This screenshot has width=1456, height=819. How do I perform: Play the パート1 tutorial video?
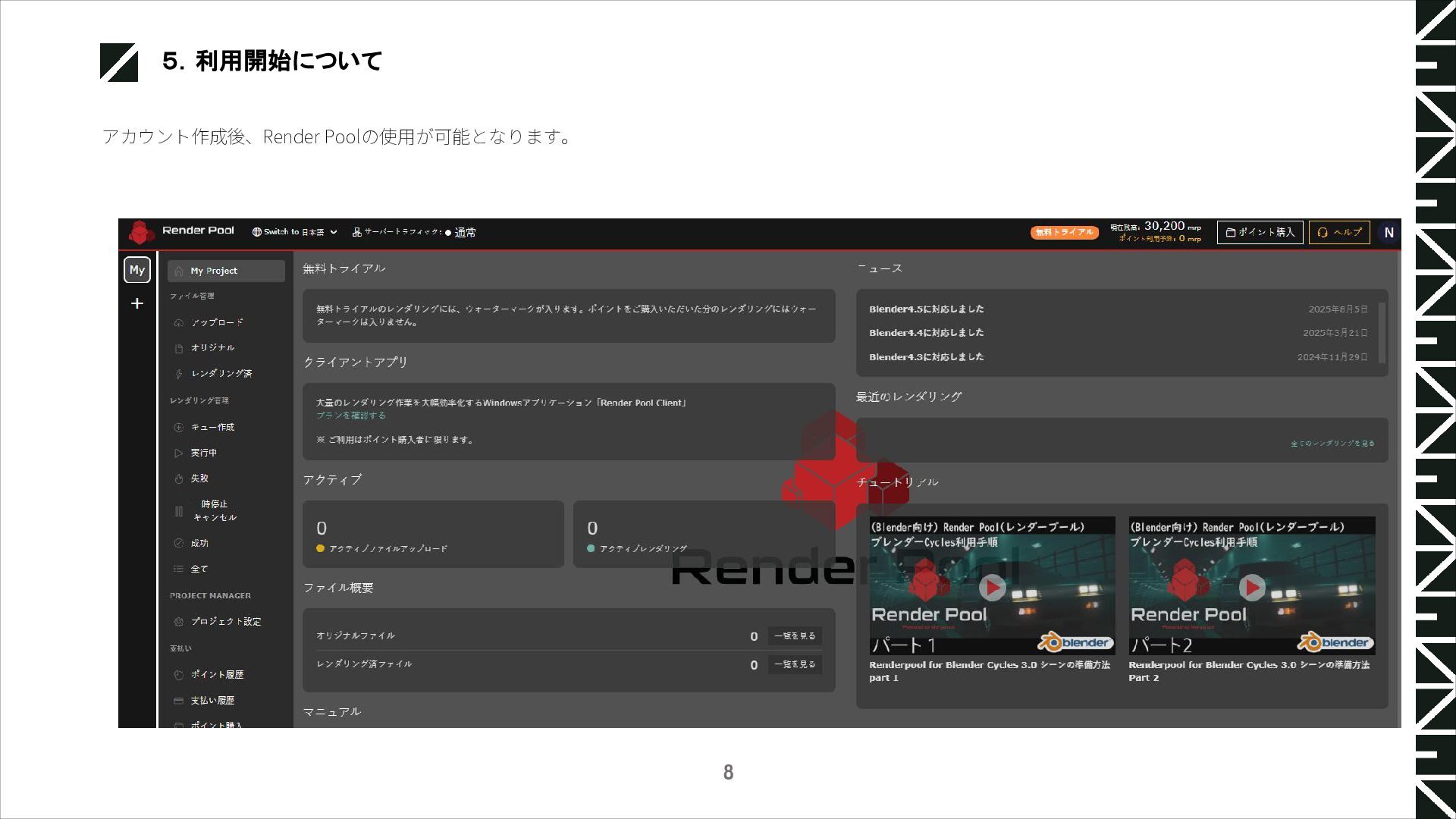pyautogui.click(x=992, y=587)
